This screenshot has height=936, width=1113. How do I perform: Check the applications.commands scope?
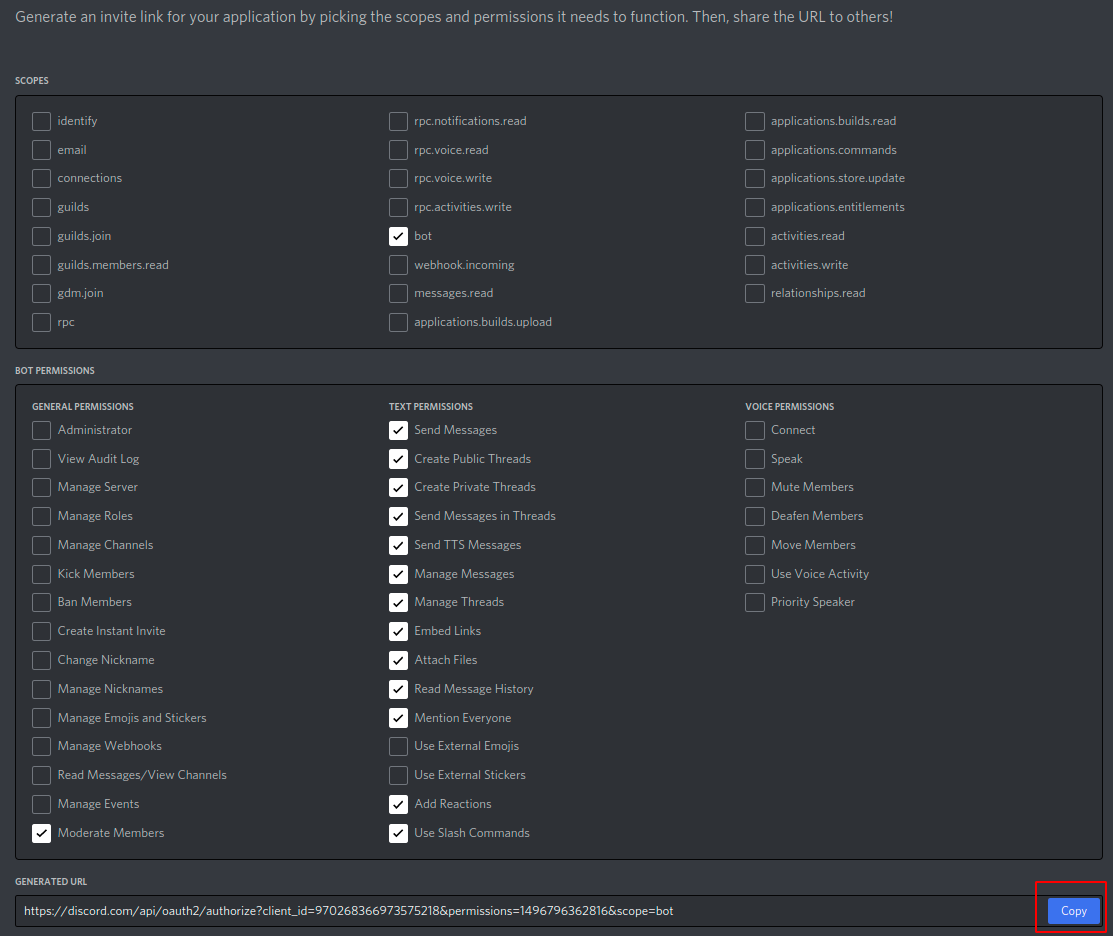coord(754,150)
